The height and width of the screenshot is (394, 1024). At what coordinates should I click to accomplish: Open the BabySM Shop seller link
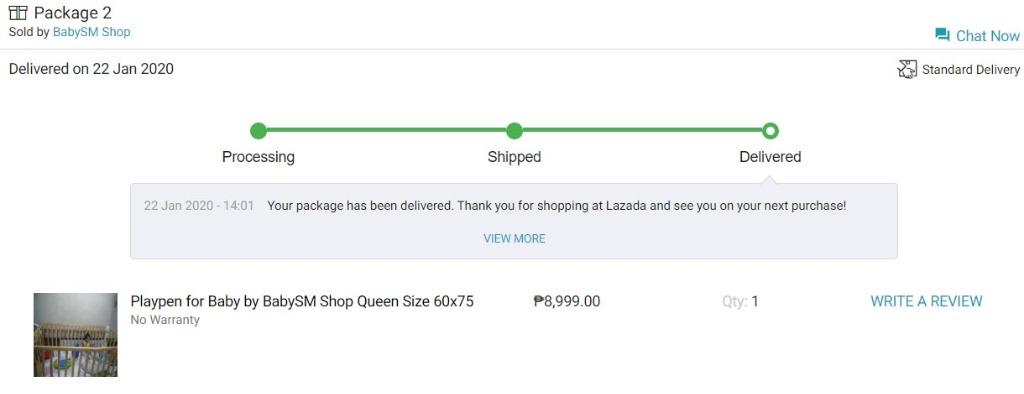tap(91, 32)
